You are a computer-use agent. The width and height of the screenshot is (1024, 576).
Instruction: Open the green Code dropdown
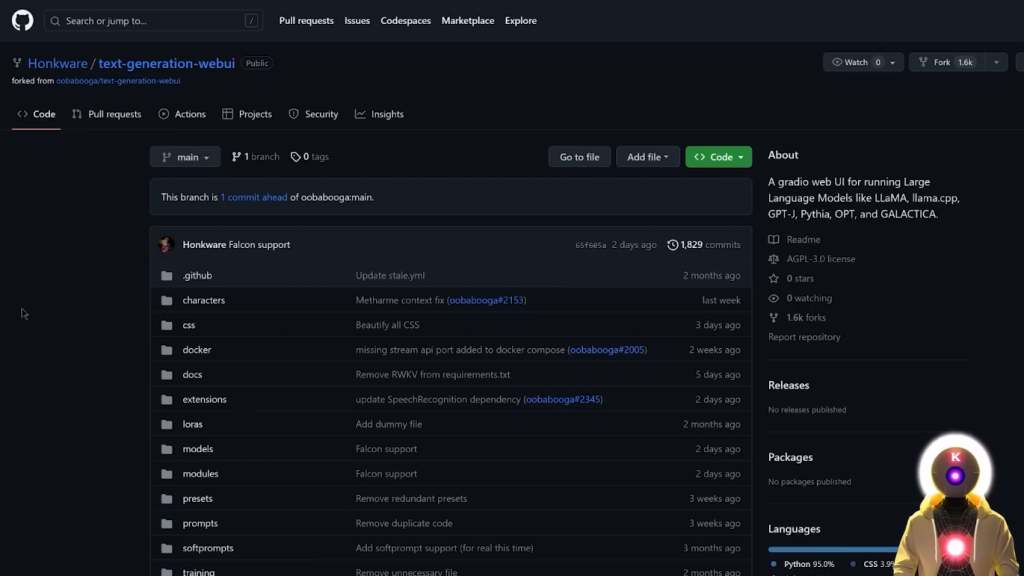718,157
